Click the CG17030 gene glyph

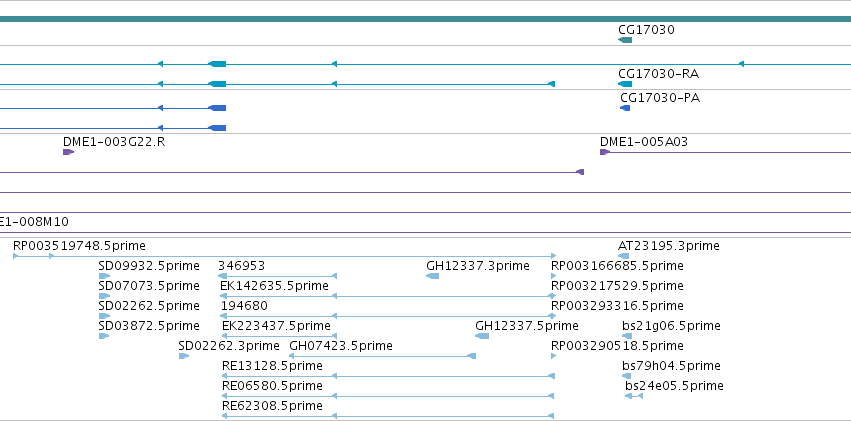[x=625, y=40]
